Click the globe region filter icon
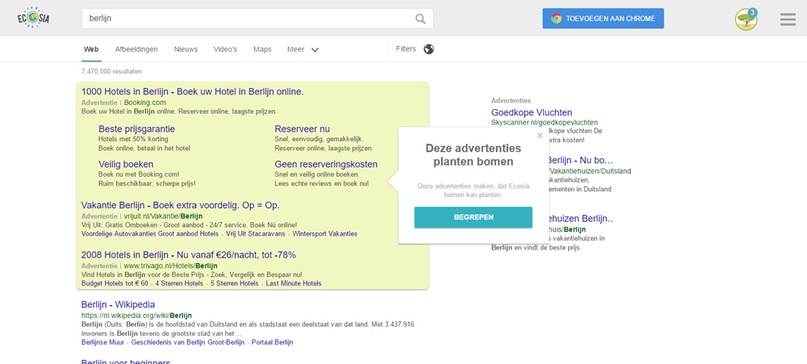The width and height of the screenshot is (807, 364). 429,49
